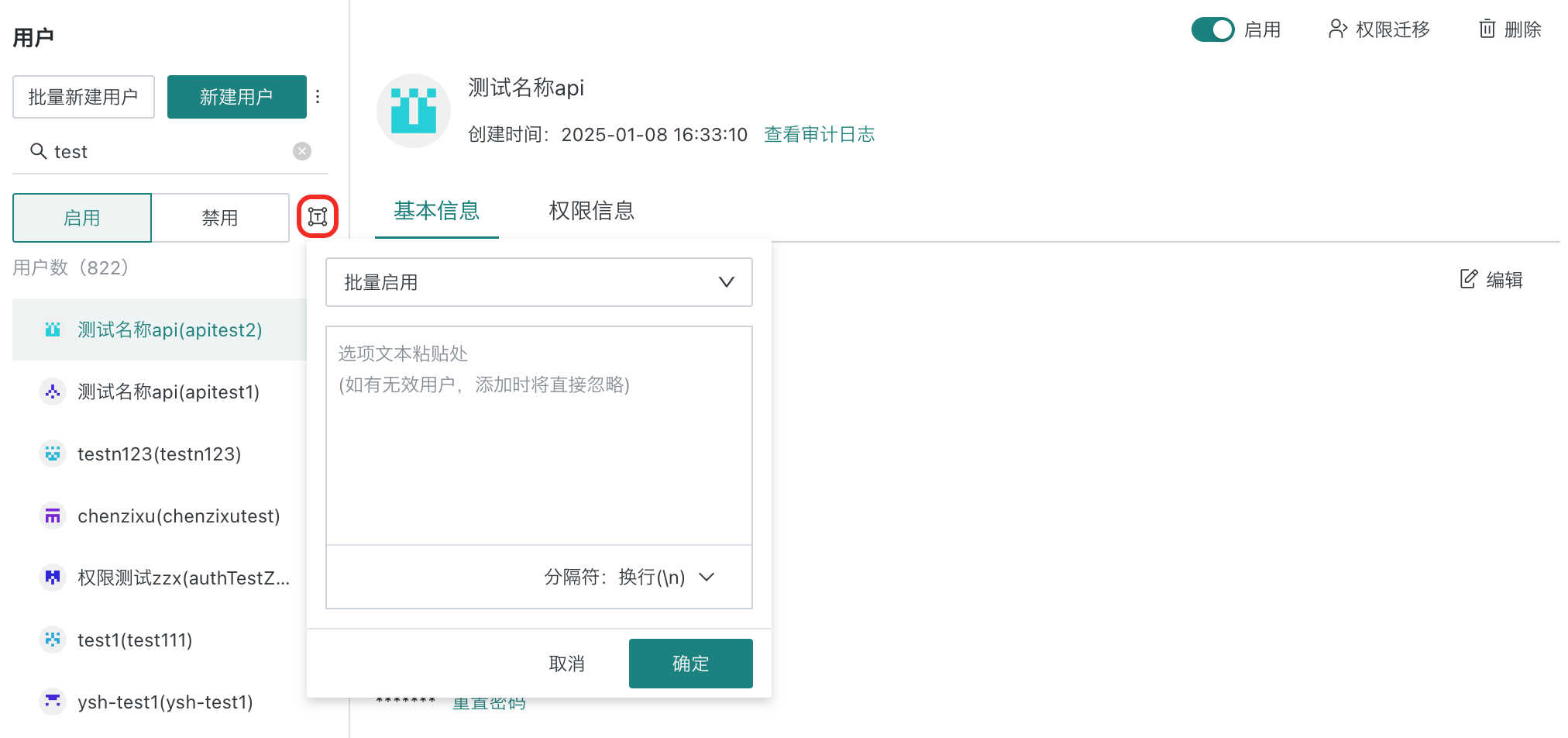Click the 确定 confirm button
The width and height of the screenshot is (1568, 738).
[x=690, y=664]
